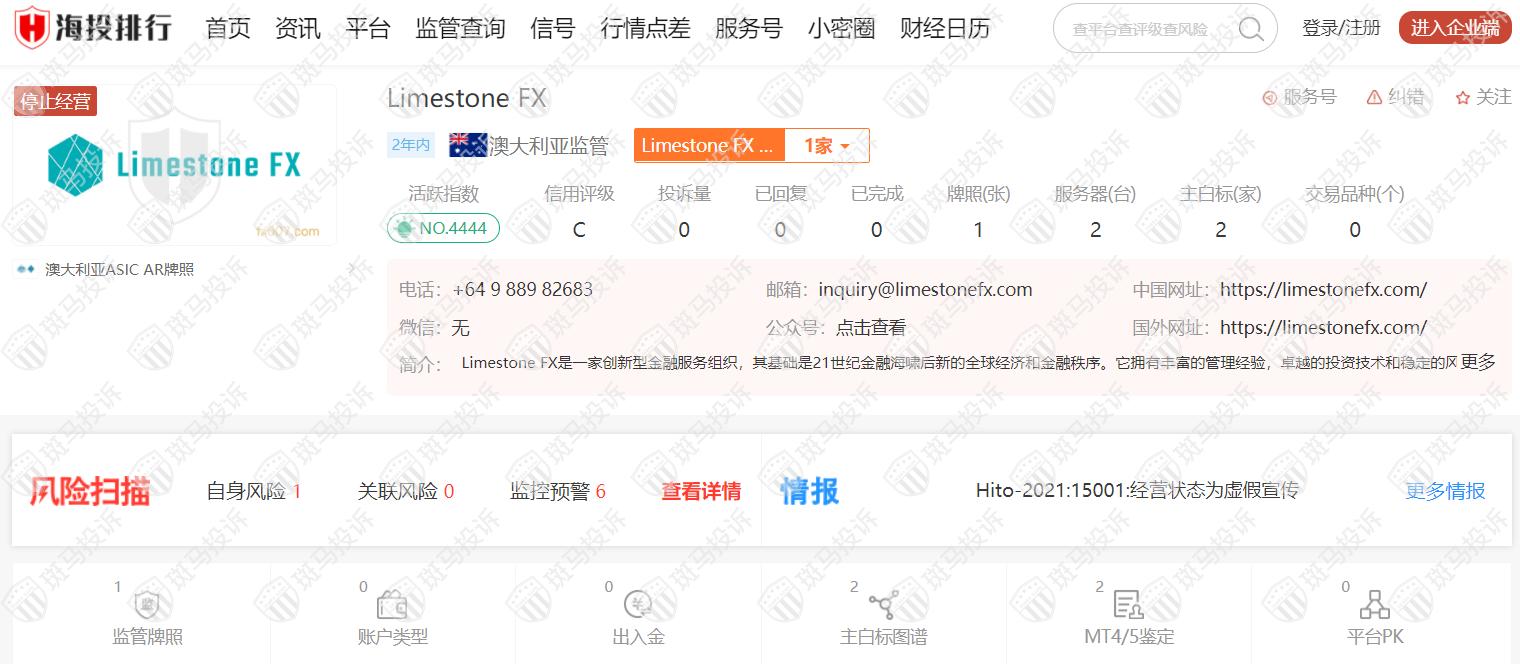Click the 纠错 warning triangle icon
The image size is (1520, 664).
pos(1374,97)
